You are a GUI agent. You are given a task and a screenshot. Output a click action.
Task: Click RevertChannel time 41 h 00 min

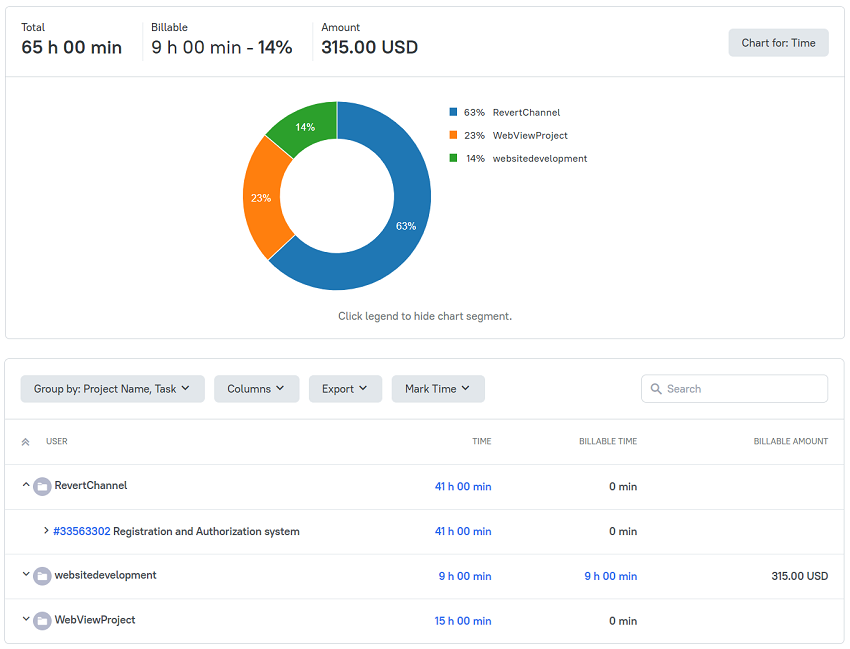(x=463, y=487)
